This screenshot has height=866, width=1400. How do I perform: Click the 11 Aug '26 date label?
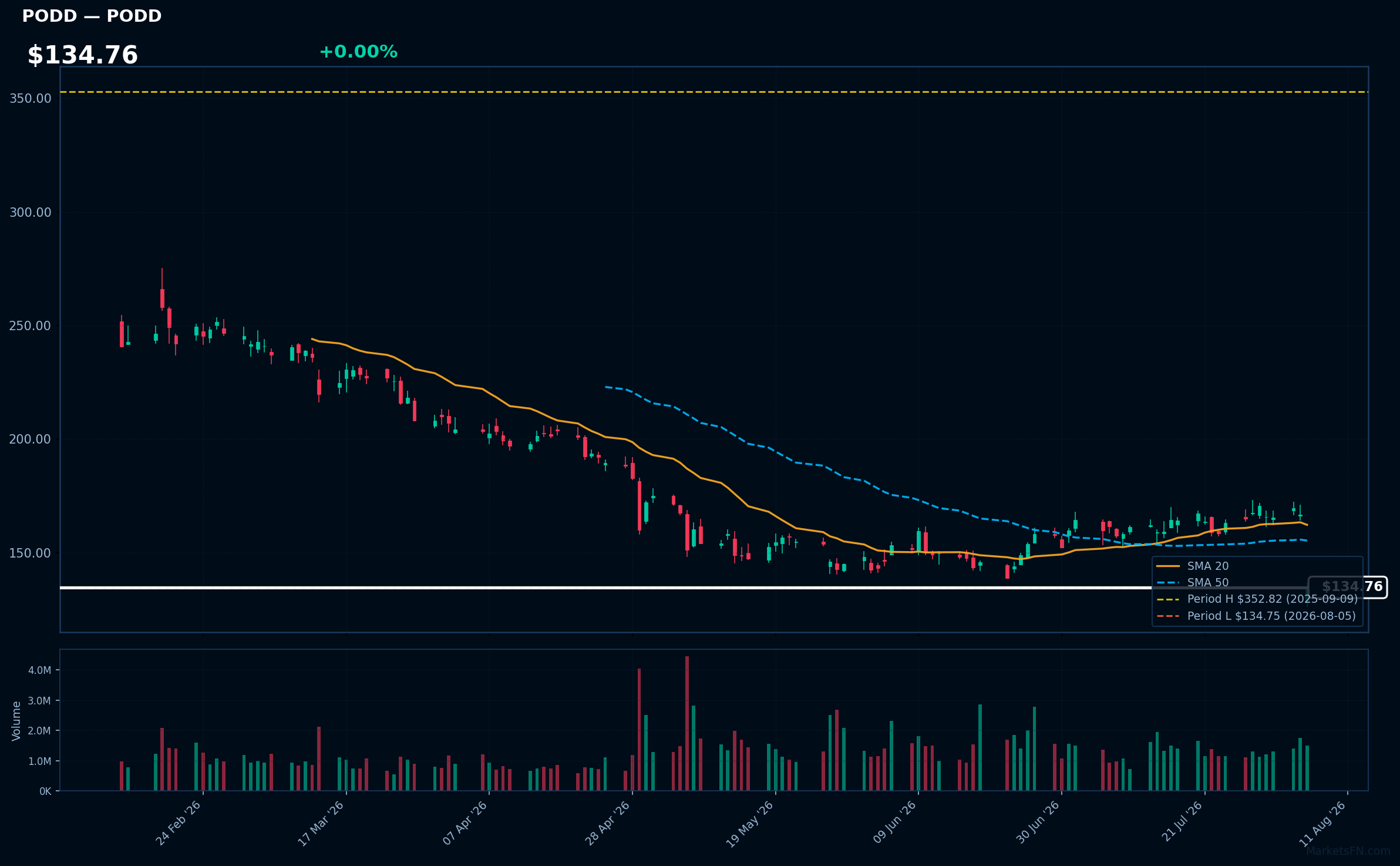point(1322,823)
